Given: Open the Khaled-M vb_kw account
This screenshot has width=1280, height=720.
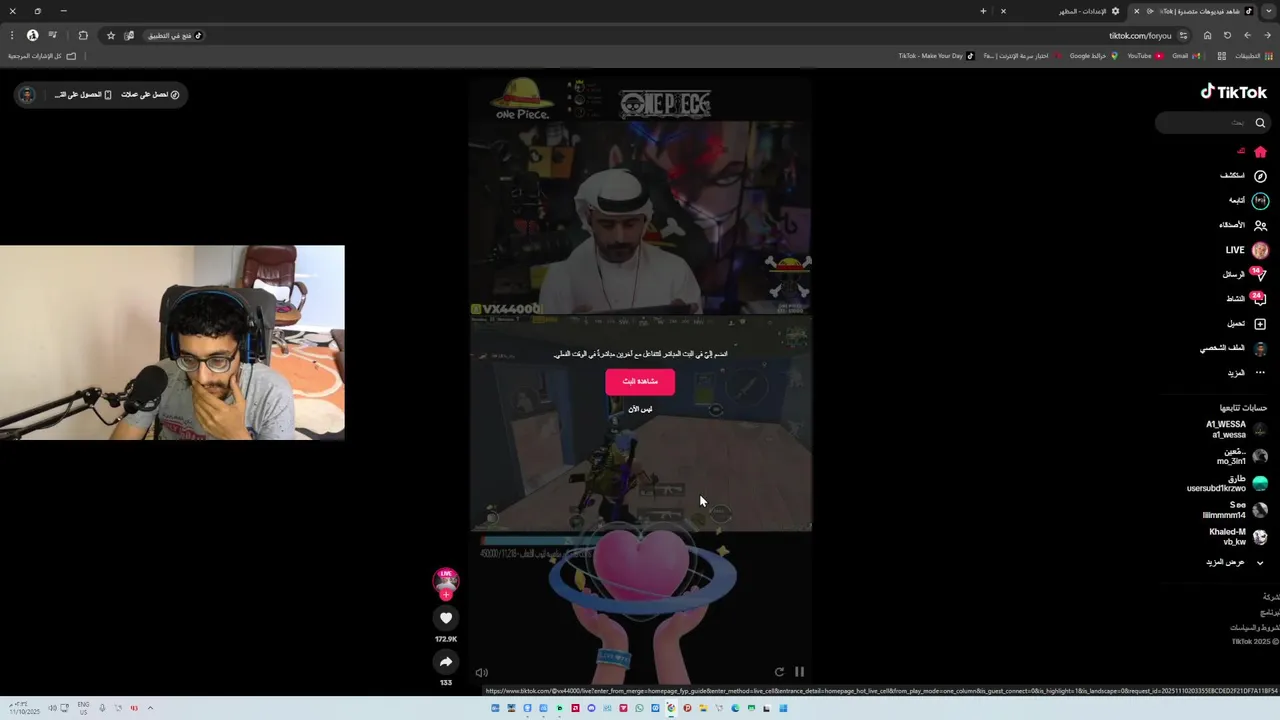Looking at the screenshot, I should (1238, 537).
